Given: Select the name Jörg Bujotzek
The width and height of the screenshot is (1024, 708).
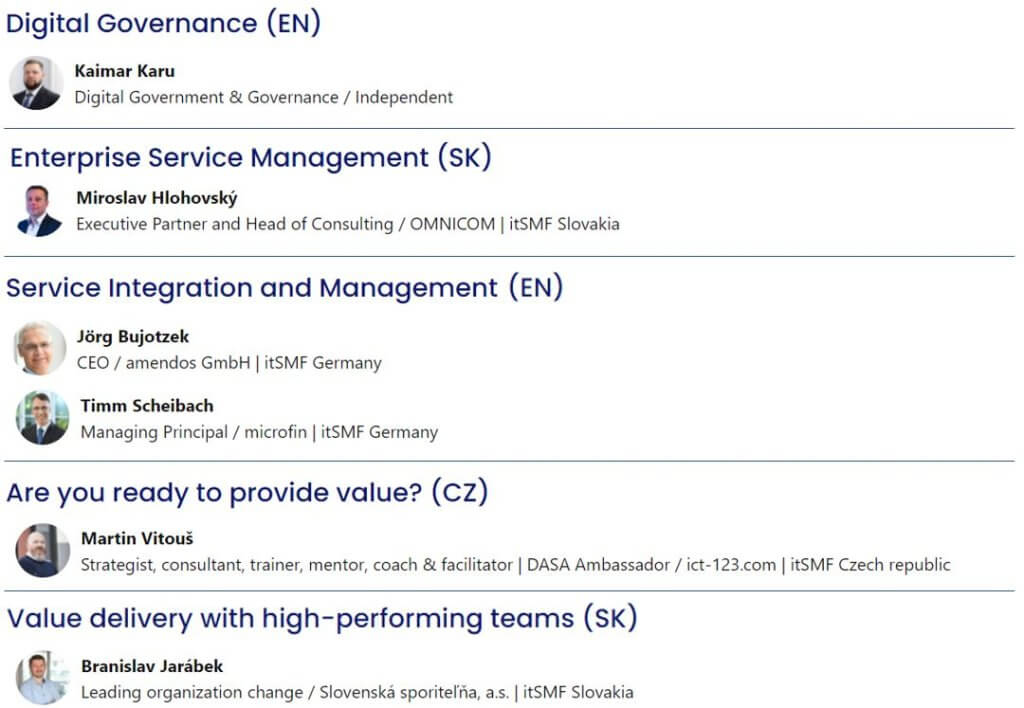Looking at the screenshot, I should (x=133, y=336).
